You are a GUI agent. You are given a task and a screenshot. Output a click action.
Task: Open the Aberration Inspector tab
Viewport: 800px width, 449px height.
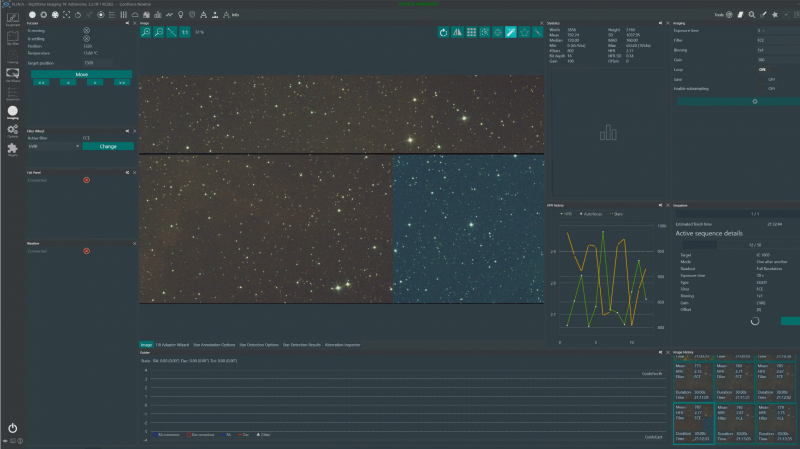click(342, 345)
